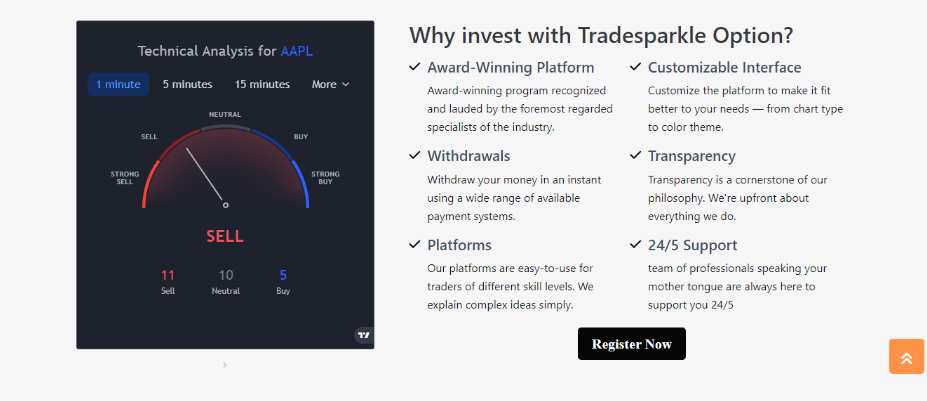The height and width of the screenshot is (401, 927).
Task: Click checkmark icon next to Withdrawals
Action: [x=415, y=156]
